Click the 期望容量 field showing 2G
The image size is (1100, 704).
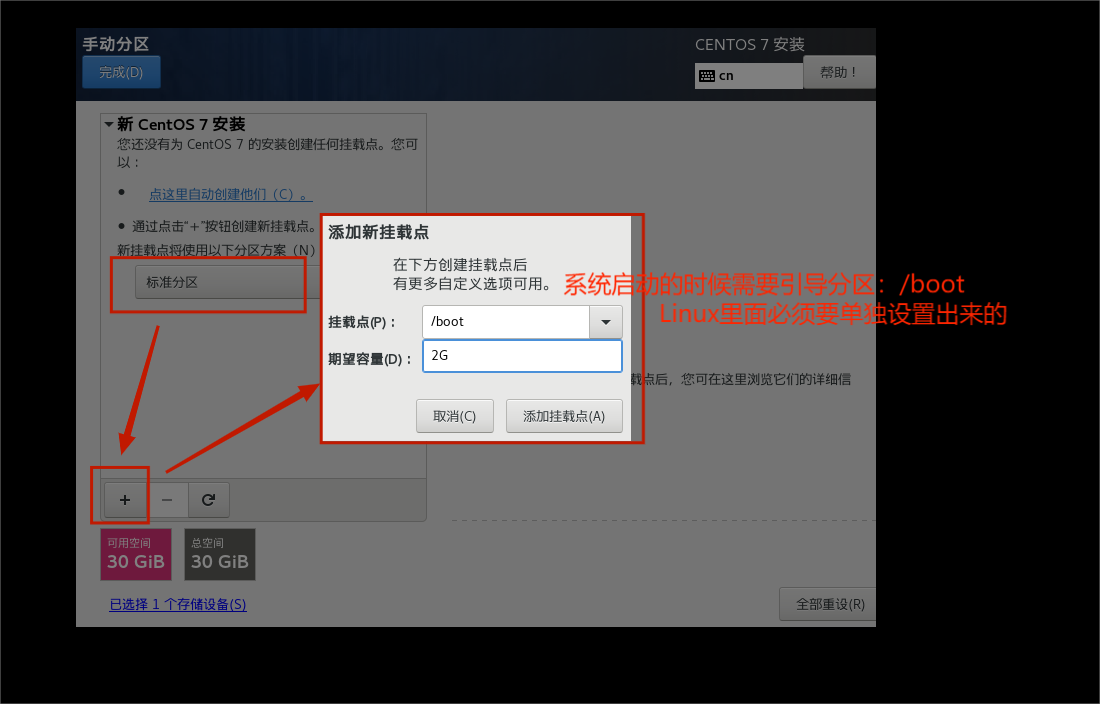pyautogui.click(x=522, y=356)
